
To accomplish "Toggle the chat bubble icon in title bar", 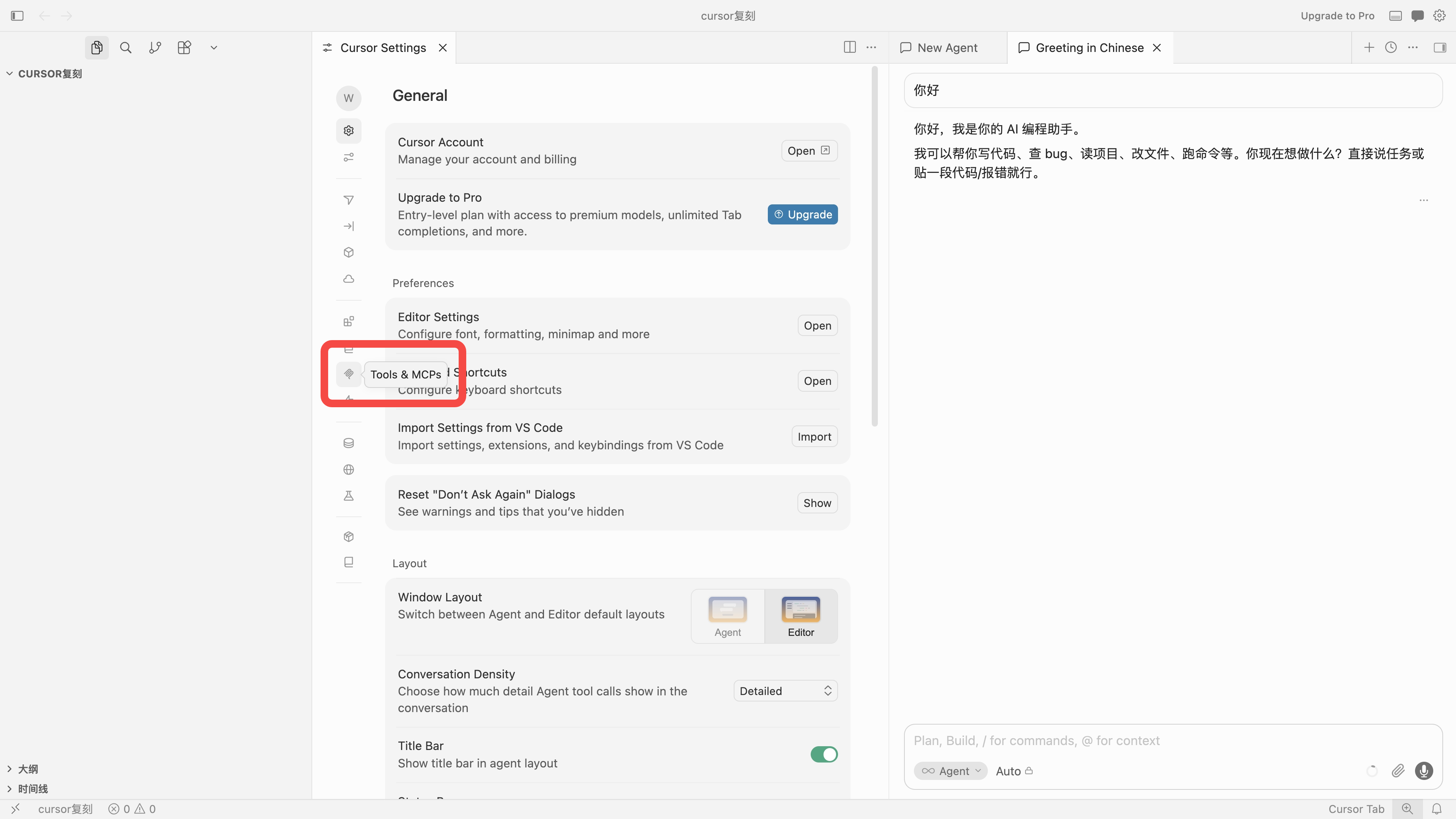I will (1418, 16).
